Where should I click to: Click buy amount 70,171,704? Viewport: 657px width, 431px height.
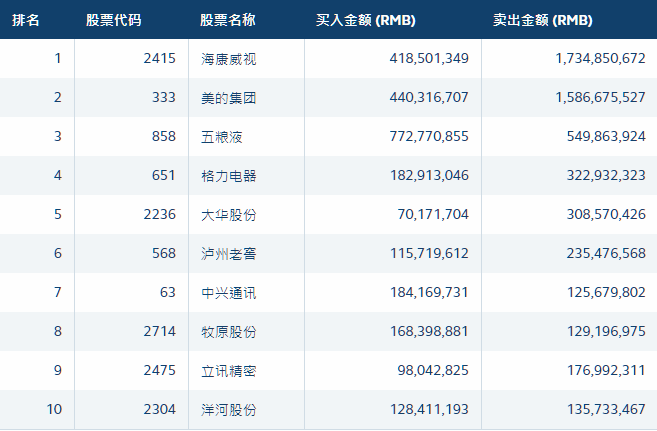(x=433, y=214)
